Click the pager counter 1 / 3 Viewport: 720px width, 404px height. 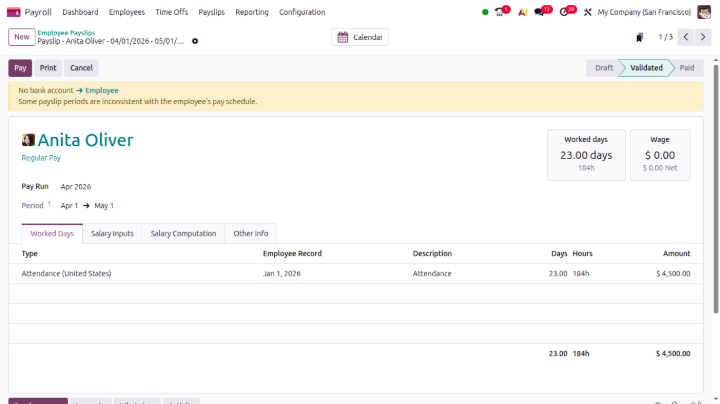tap(665, 37)
